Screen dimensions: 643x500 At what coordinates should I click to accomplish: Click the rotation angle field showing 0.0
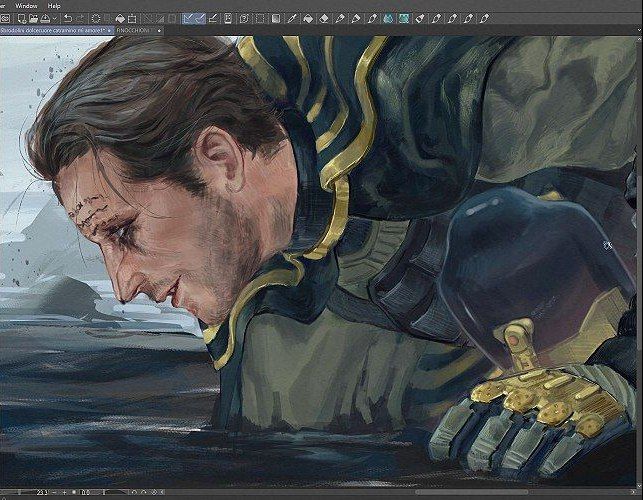coord(85,492)
